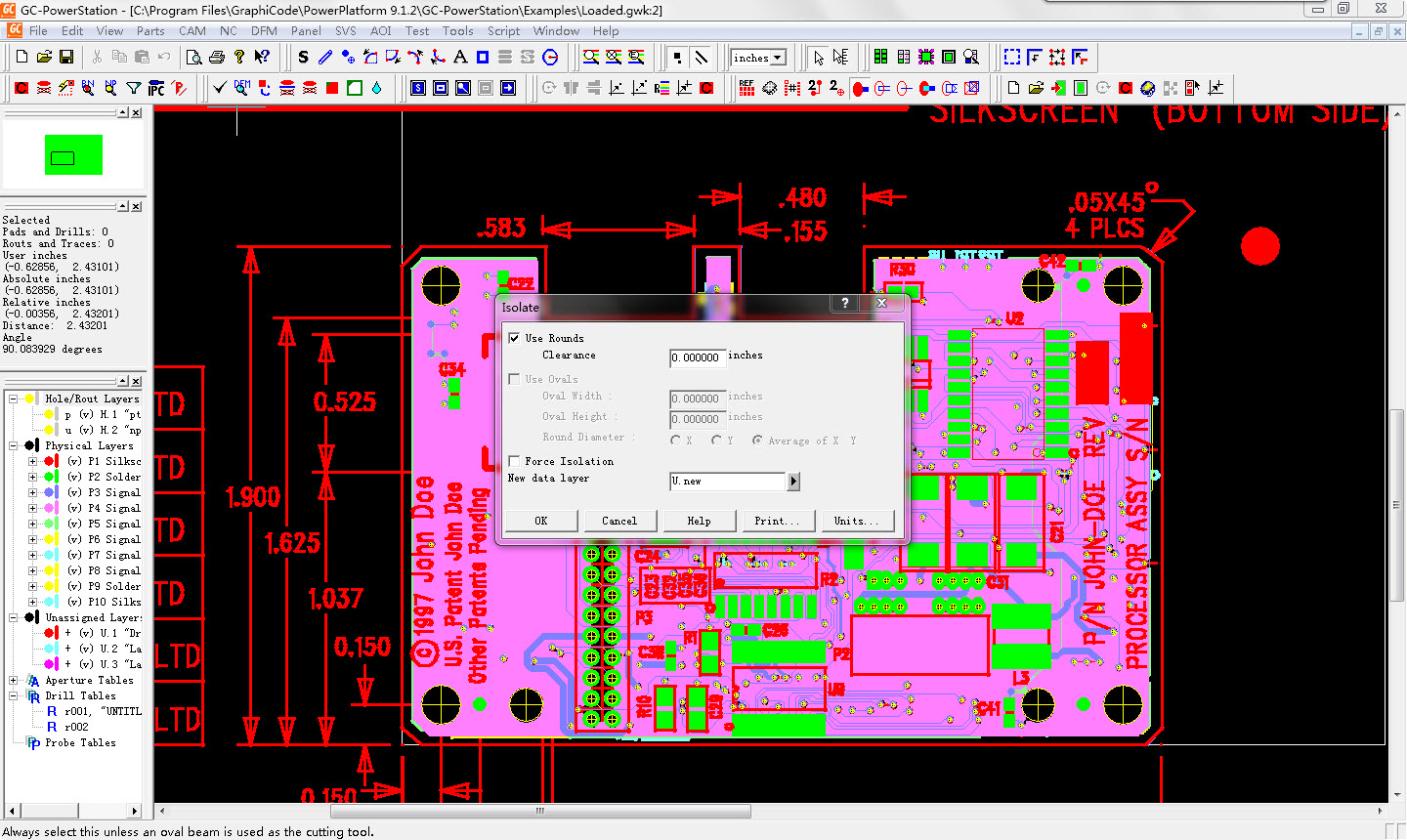The image size is (1407, 840).
Task: Select the bold S tool icon
Action: pyautogui.click(x=303, y=58)
